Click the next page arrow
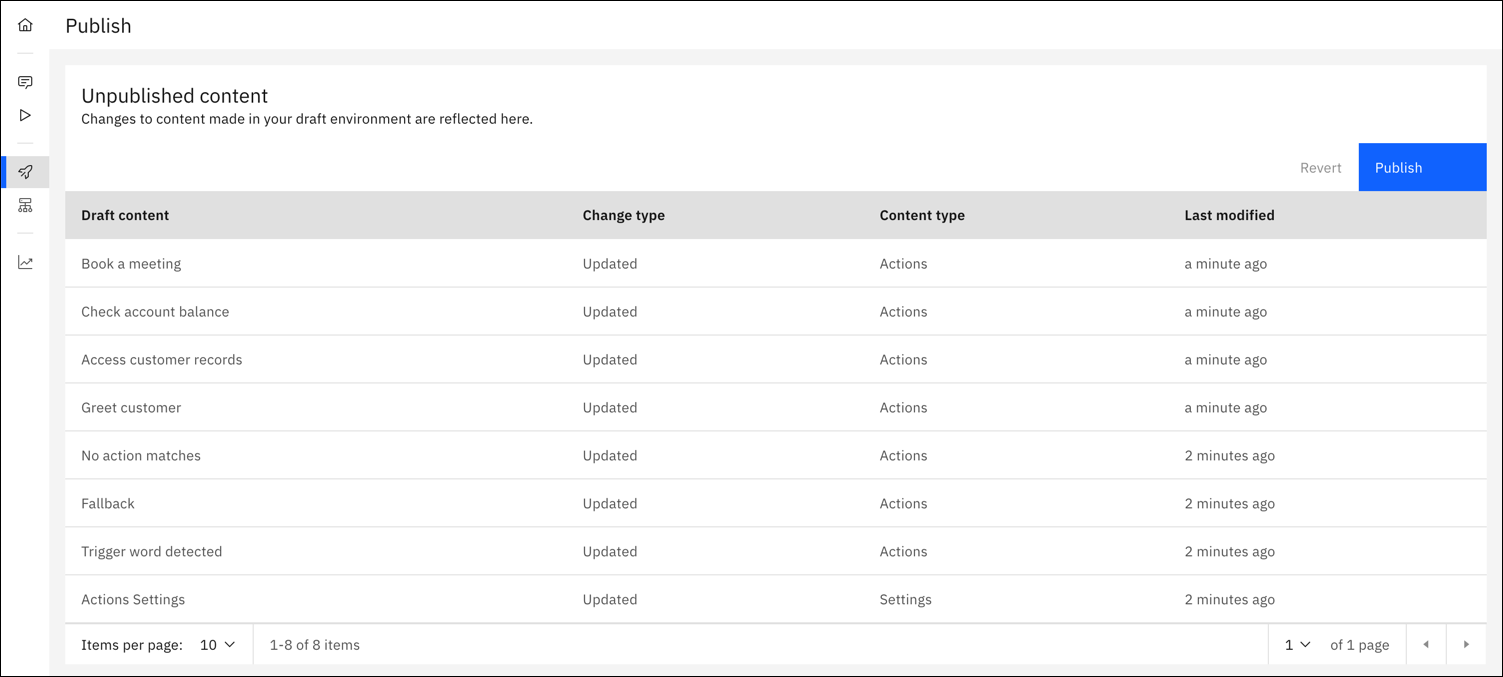Image resolution: width=1503 pixels, height=677 pixels. (x=1466, y=644)
